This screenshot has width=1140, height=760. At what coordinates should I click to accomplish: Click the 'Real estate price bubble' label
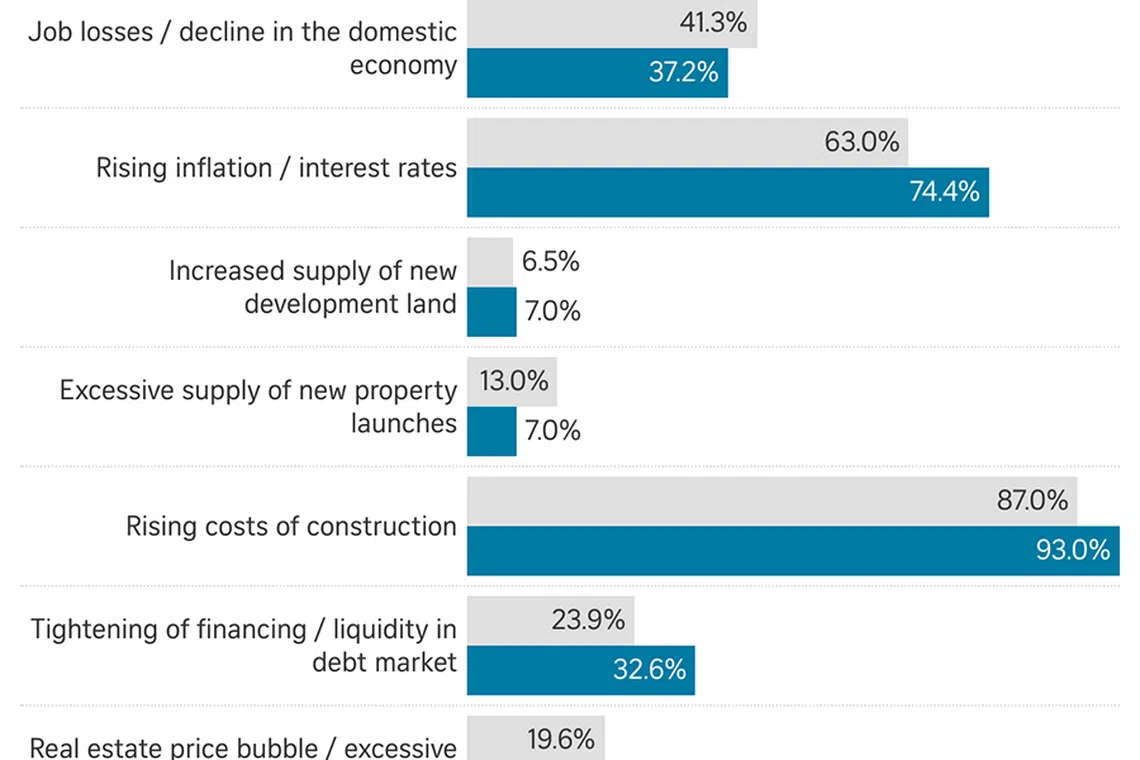[243, 747]
